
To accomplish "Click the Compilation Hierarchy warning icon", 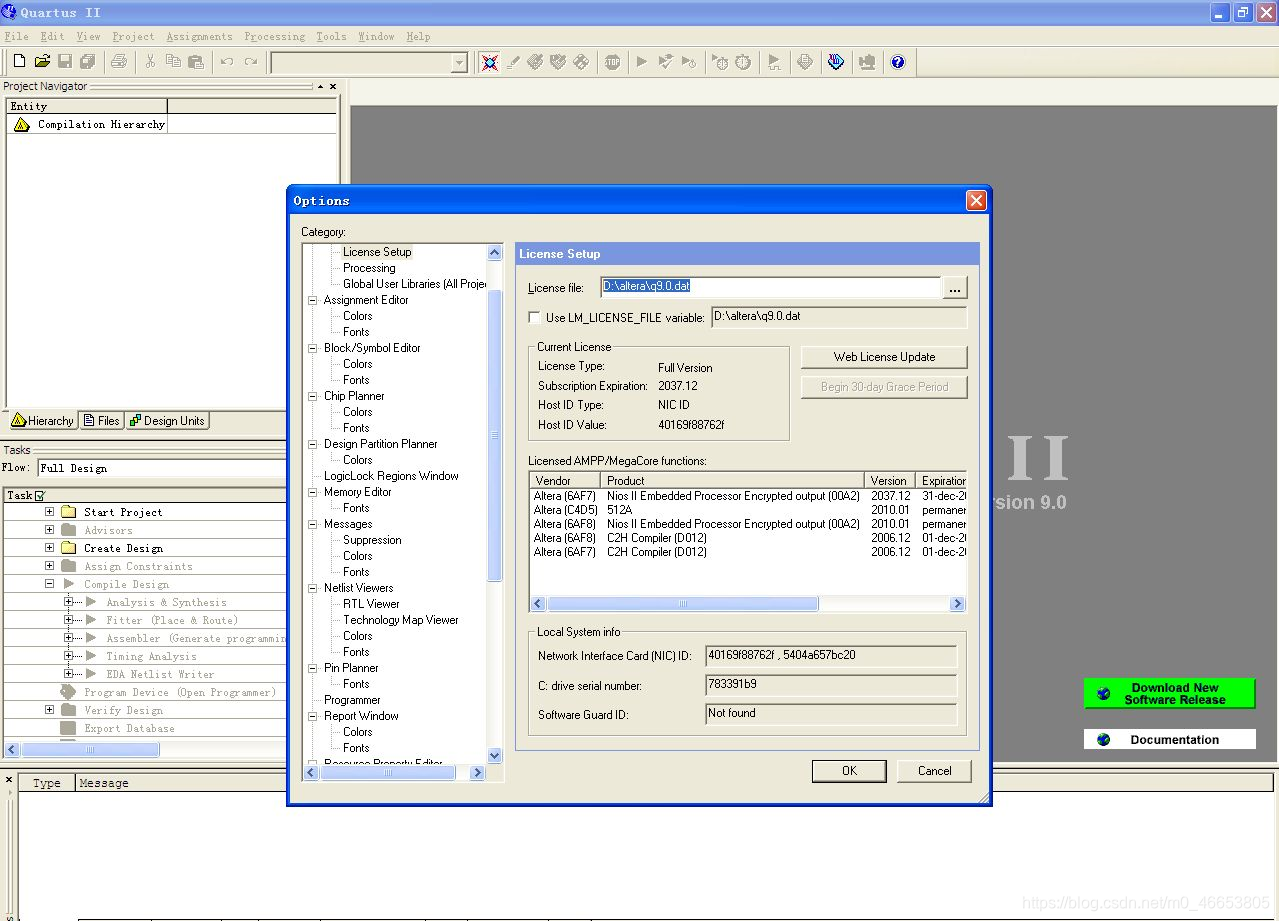I will click(22, 125).
